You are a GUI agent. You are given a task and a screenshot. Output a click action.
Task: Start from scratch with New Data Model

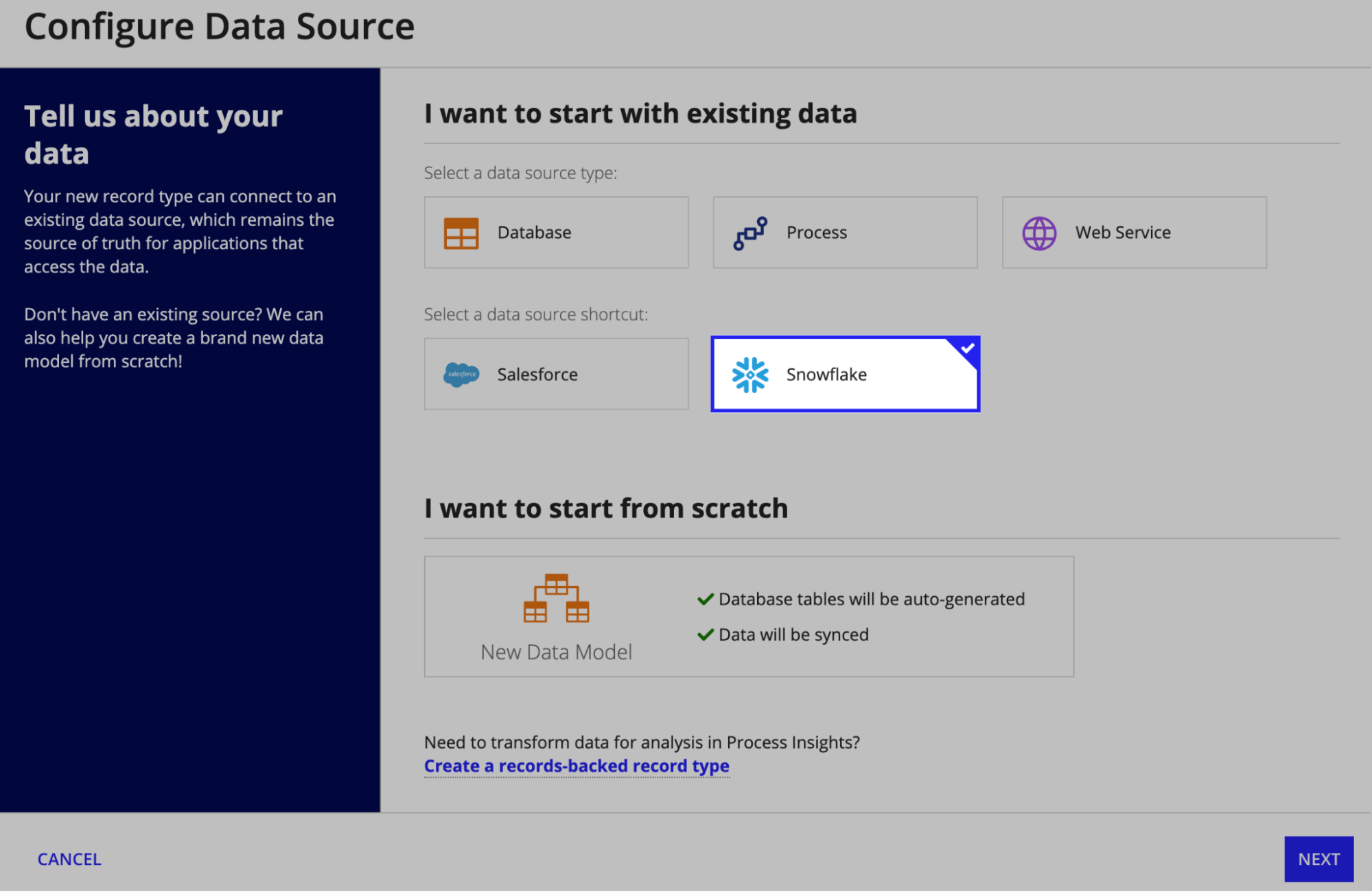pos(749,616)
